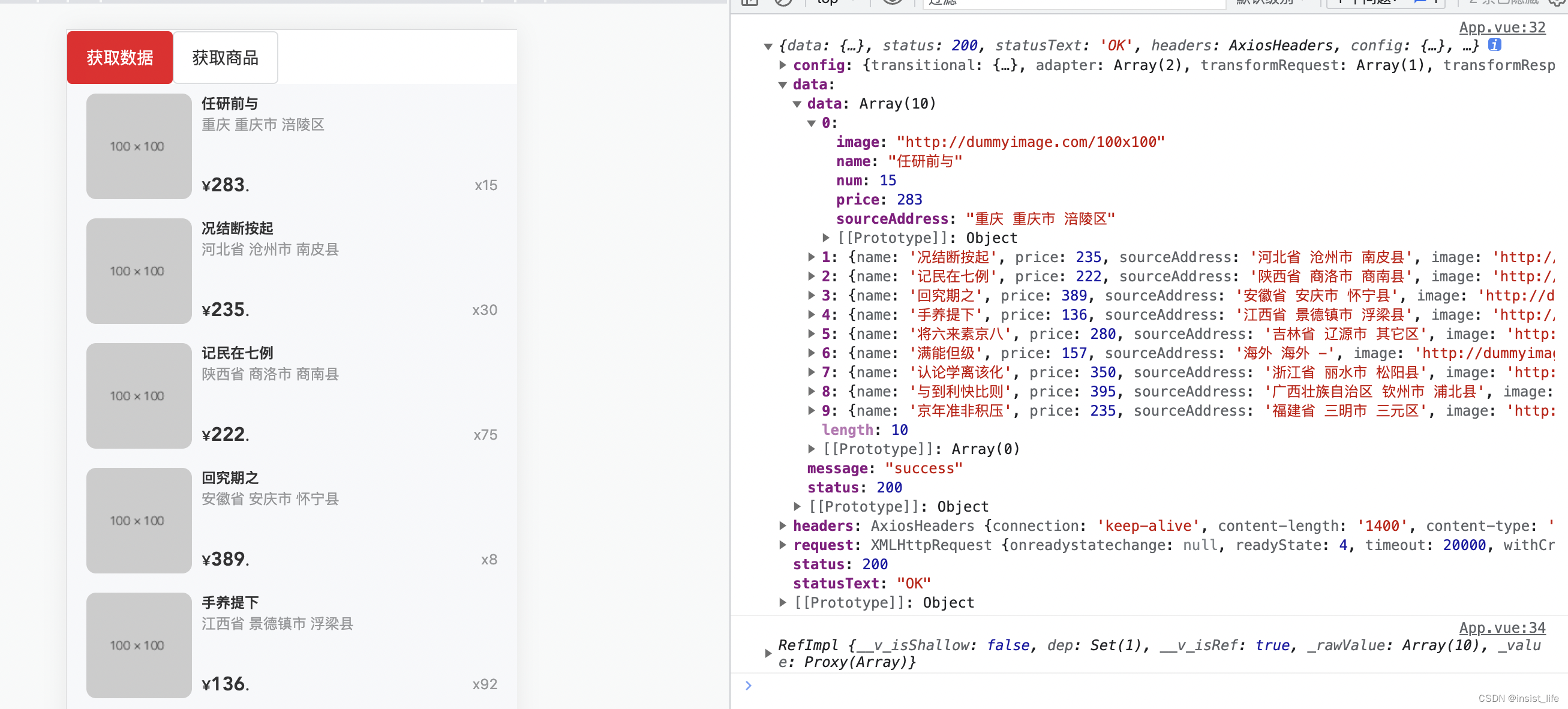Open the App.vue:32 source link

(1501, 28)
